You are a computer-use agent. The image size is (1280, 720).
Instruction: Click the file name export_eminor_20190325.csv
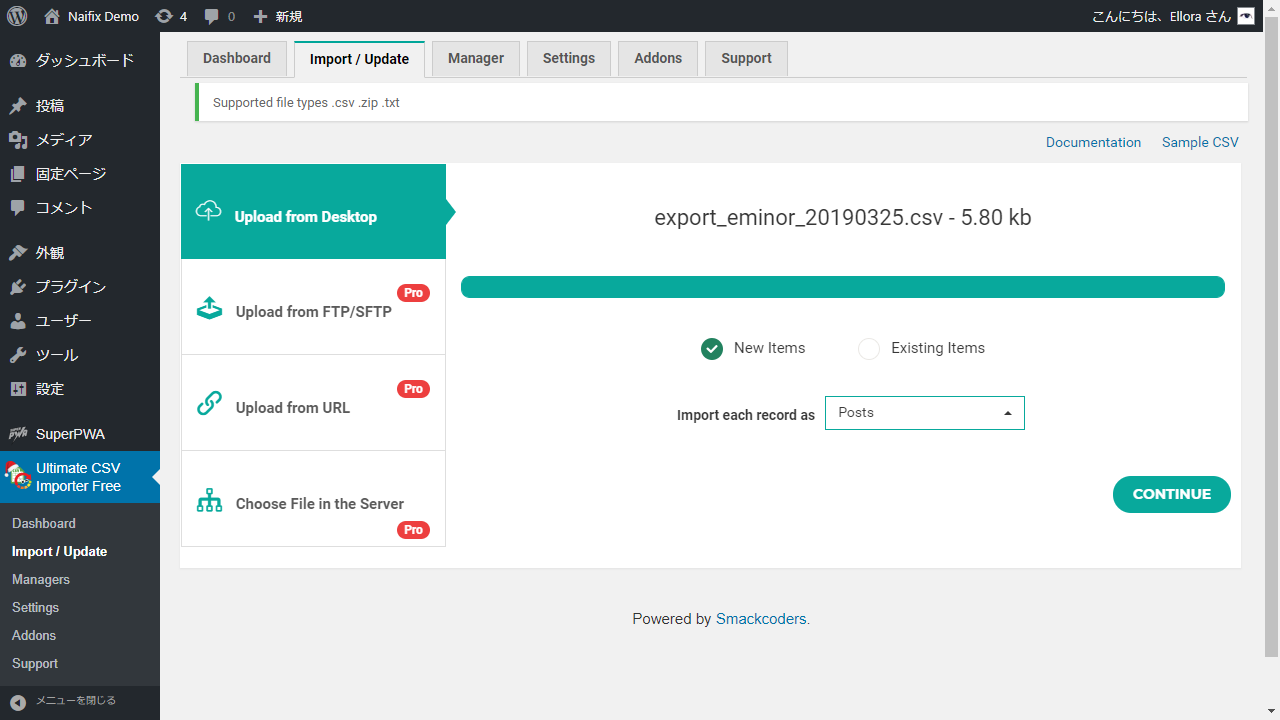(x=798, y=217)
